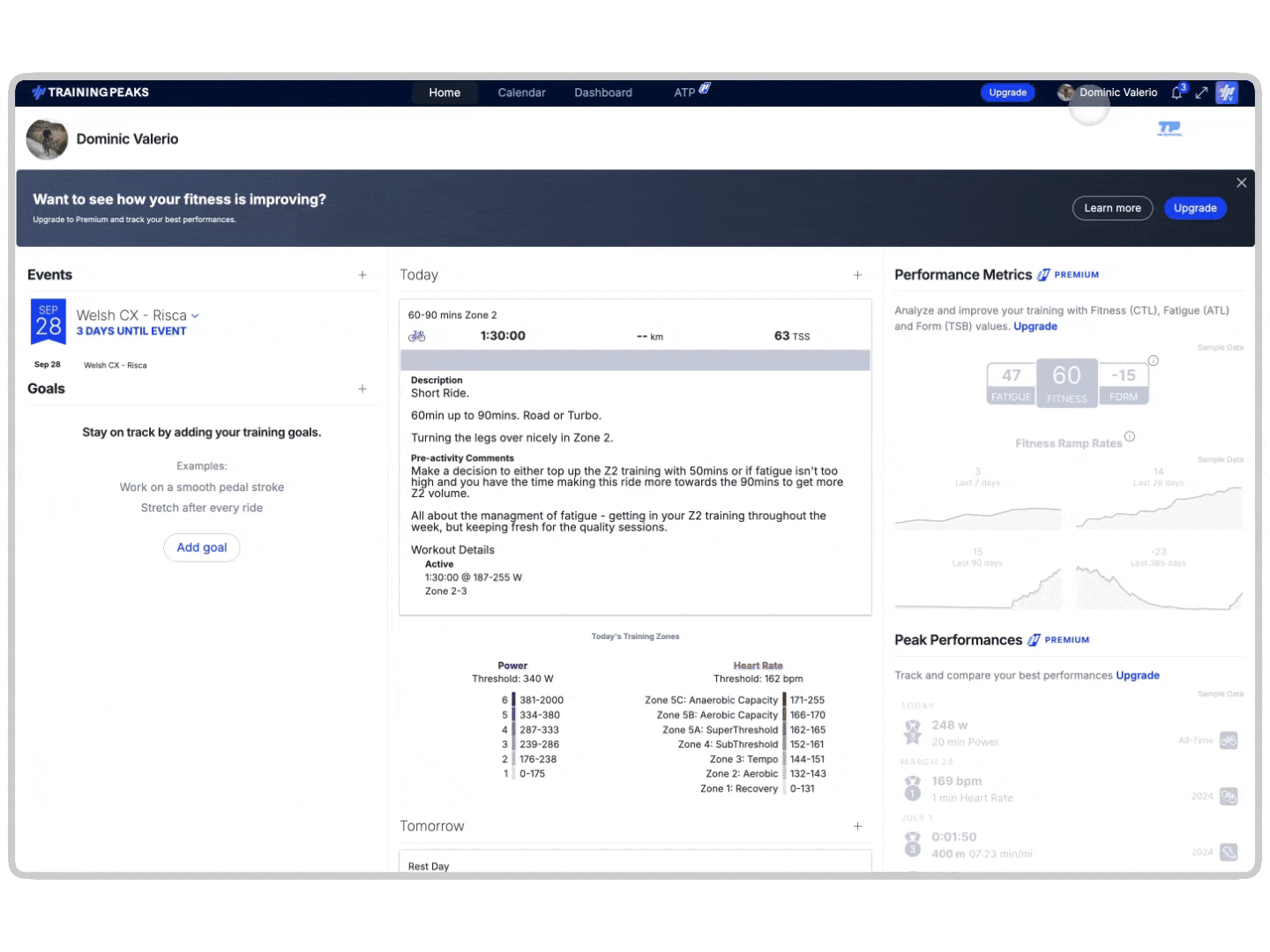Click the bike icon in today's workout
Screen dimensions: 1270x952
417,336
